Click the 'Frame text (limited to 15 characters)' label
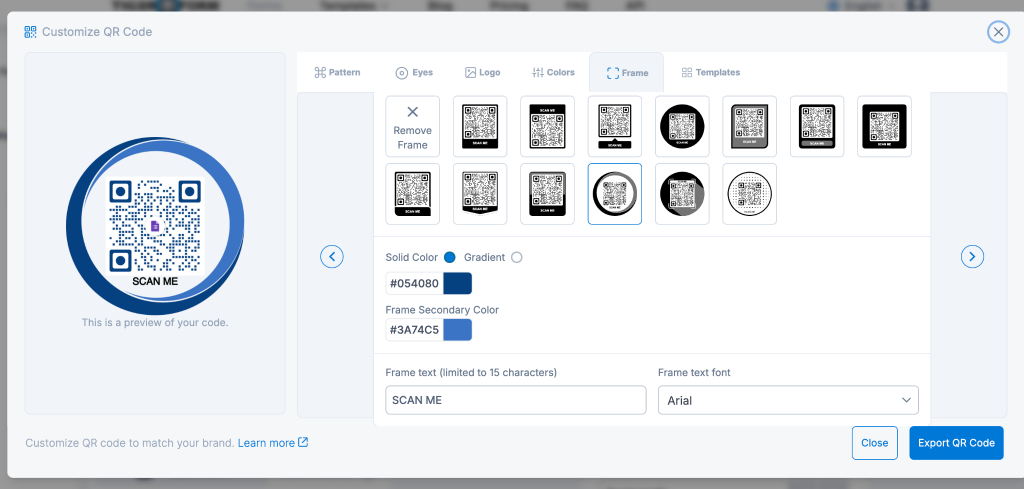 tap(471, 373)
